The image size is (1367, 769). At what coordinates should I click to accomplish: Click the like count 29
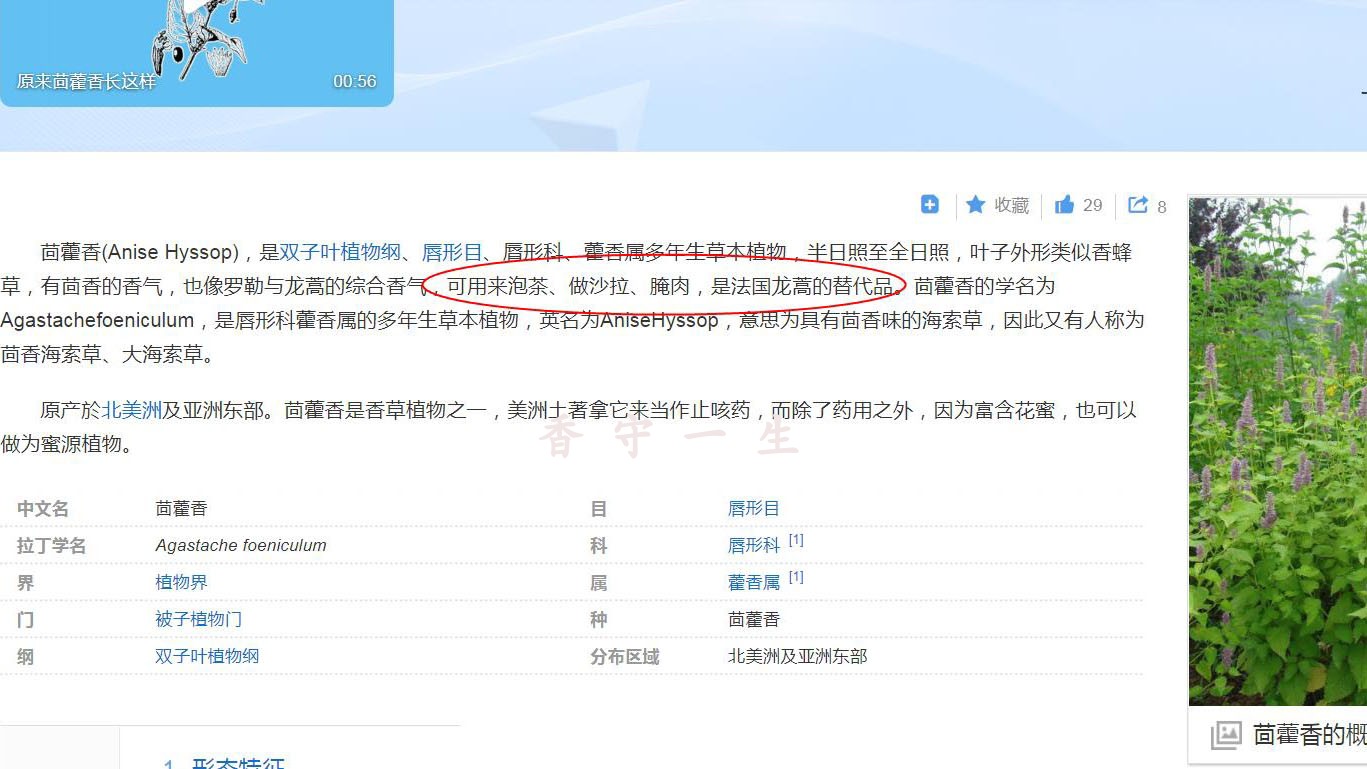click(x=1092, y=205)
